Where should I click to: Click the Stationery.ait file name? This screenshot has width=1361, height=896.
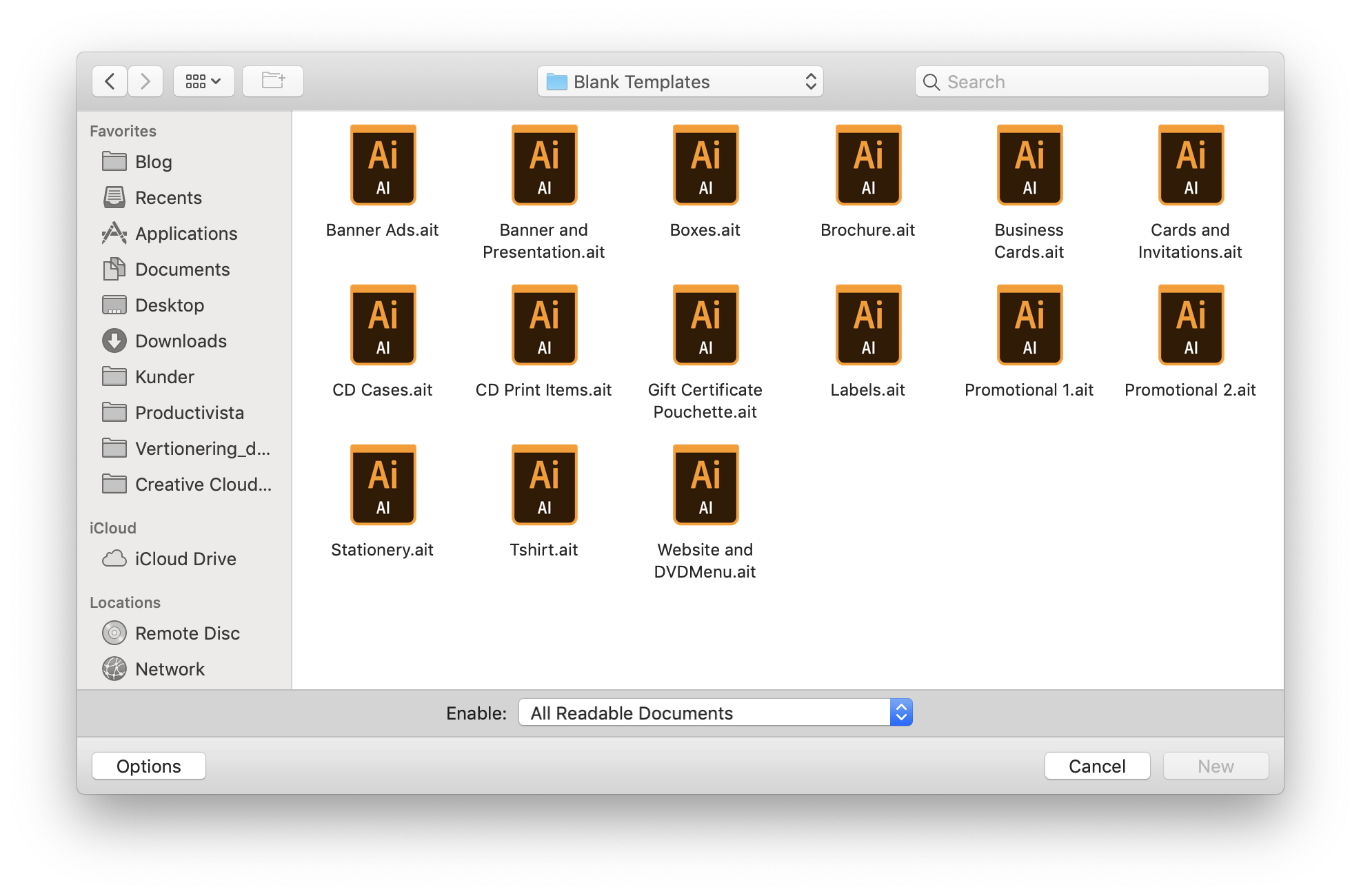(x=383, y=550)
